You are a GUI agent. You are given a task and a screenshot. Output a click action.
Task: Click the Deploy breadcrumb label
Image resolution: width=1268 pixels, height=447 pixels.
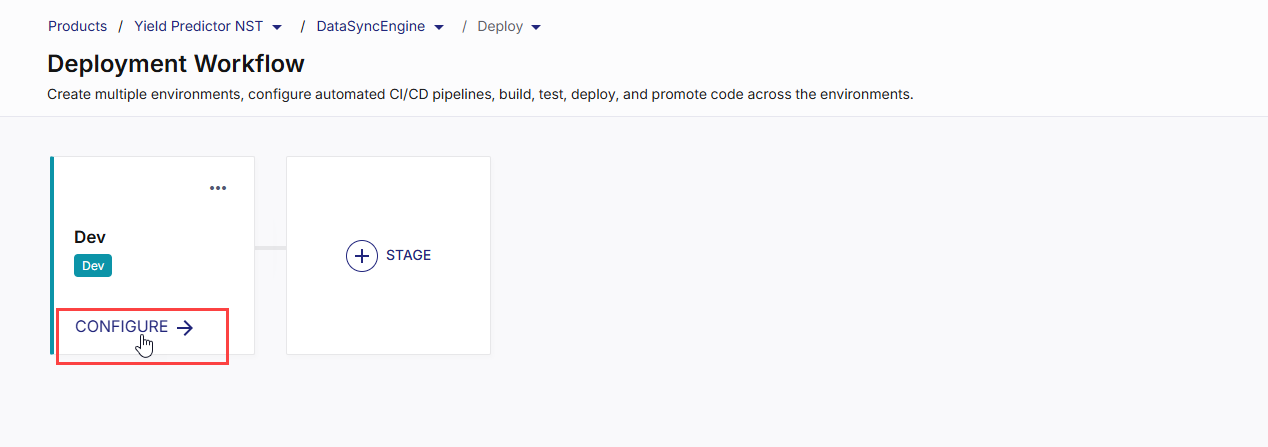(x=500, y=26)
